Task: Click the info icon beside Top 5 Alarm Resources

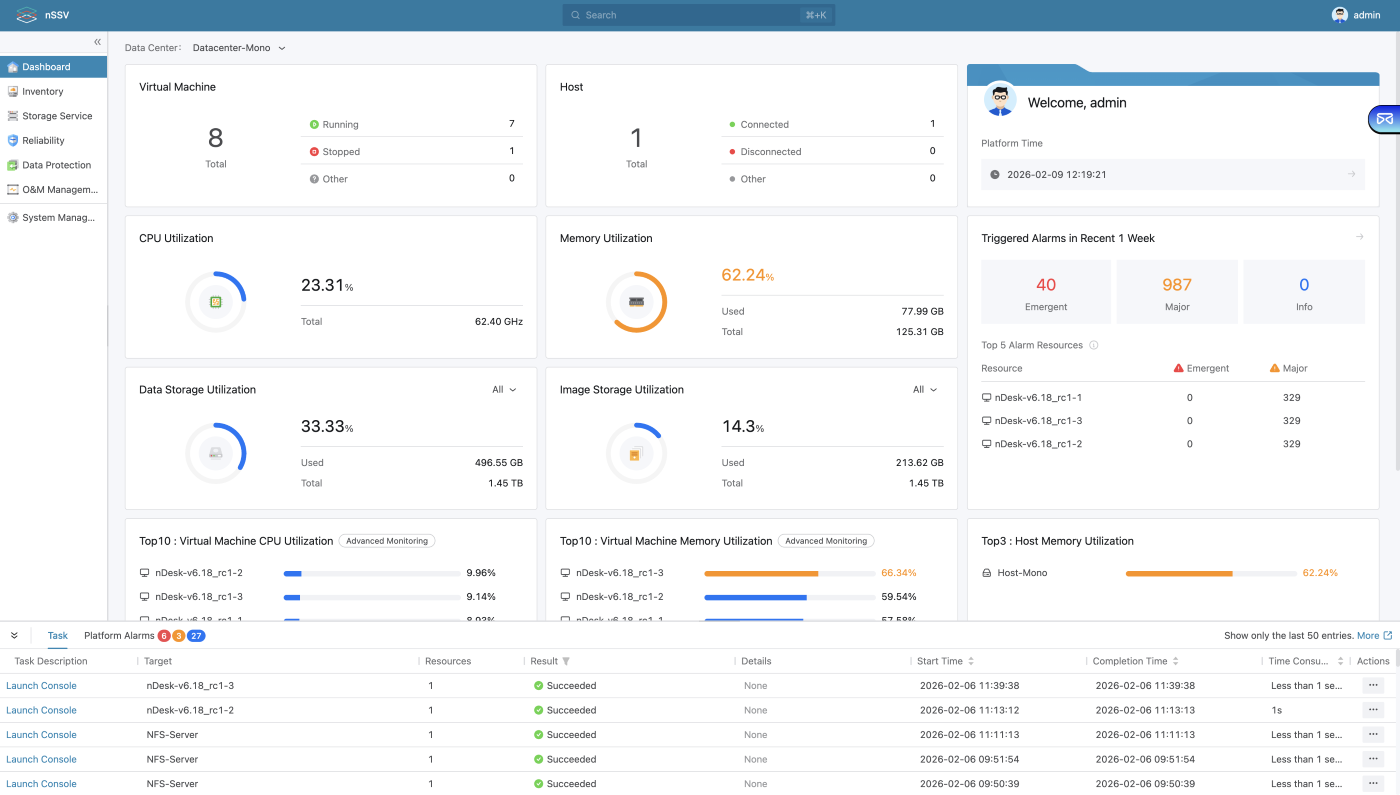Action: [x=1093, y=346]
